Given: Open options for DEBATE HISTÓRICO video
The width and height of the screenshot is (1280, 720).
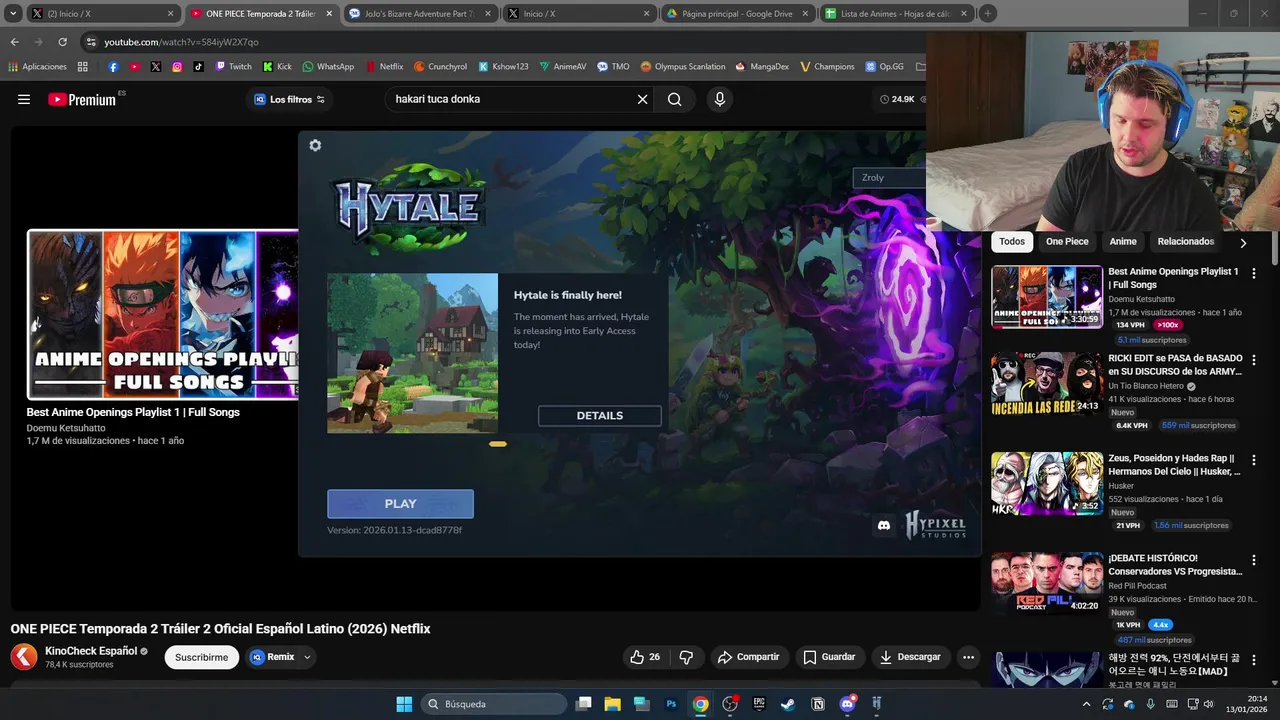Looking at the screenshot, I should coord(1253,560).
